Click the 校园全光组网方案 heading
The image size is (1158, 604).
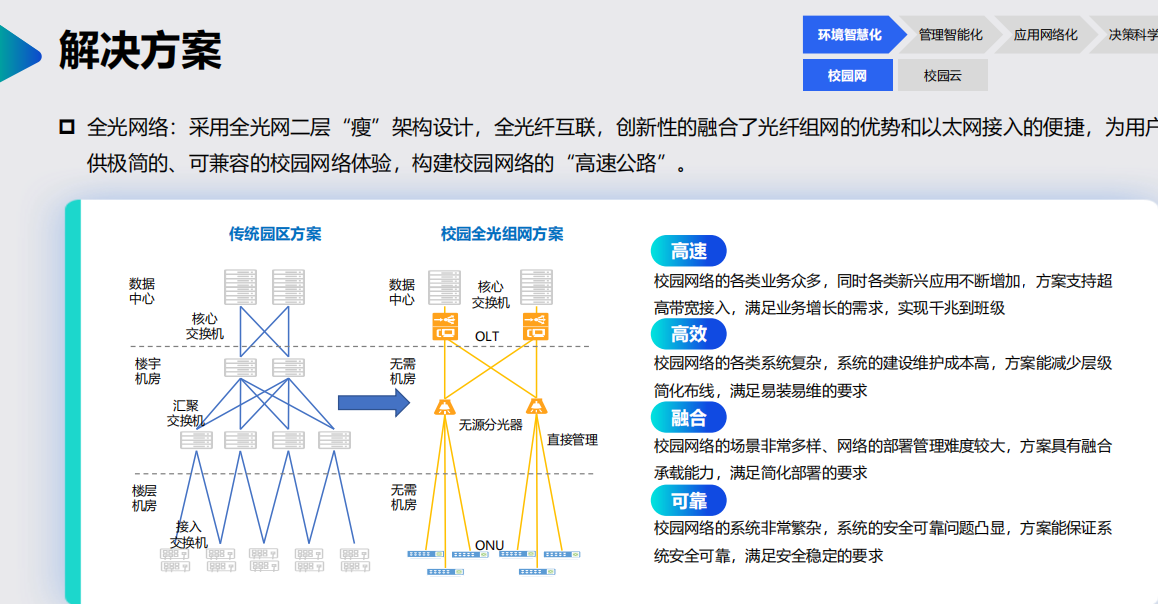click(x=502, y=234)
